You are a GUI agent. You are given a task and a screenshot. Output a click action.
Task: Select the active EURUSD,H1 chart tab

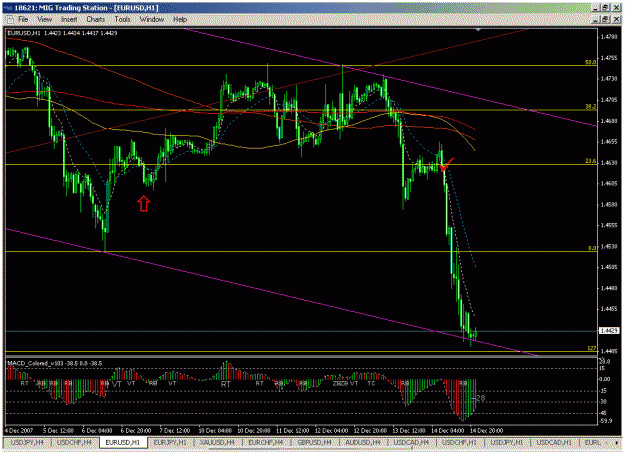(122, 442)
